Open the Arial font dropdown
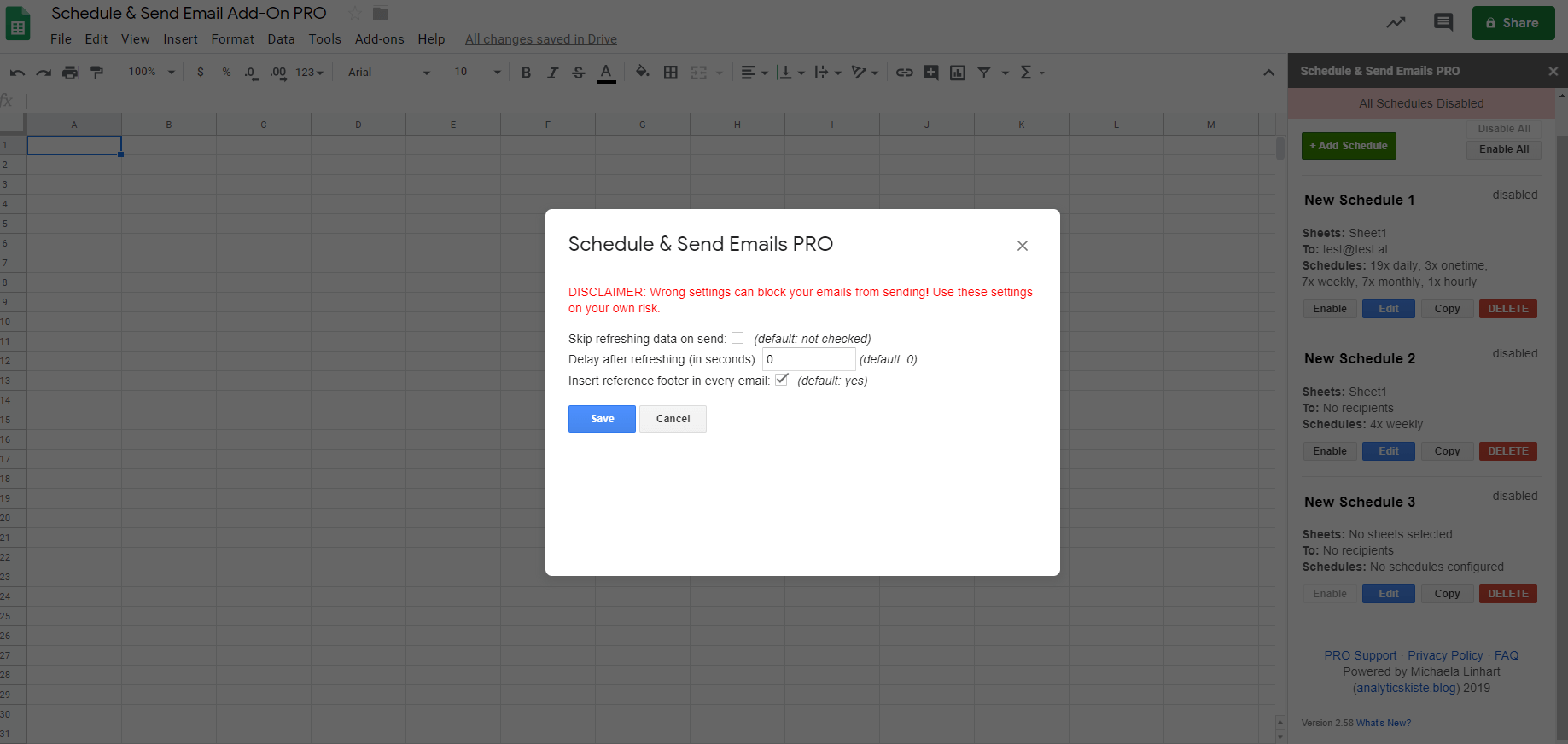Screen dimensions: 1568x744 (388, 73)
